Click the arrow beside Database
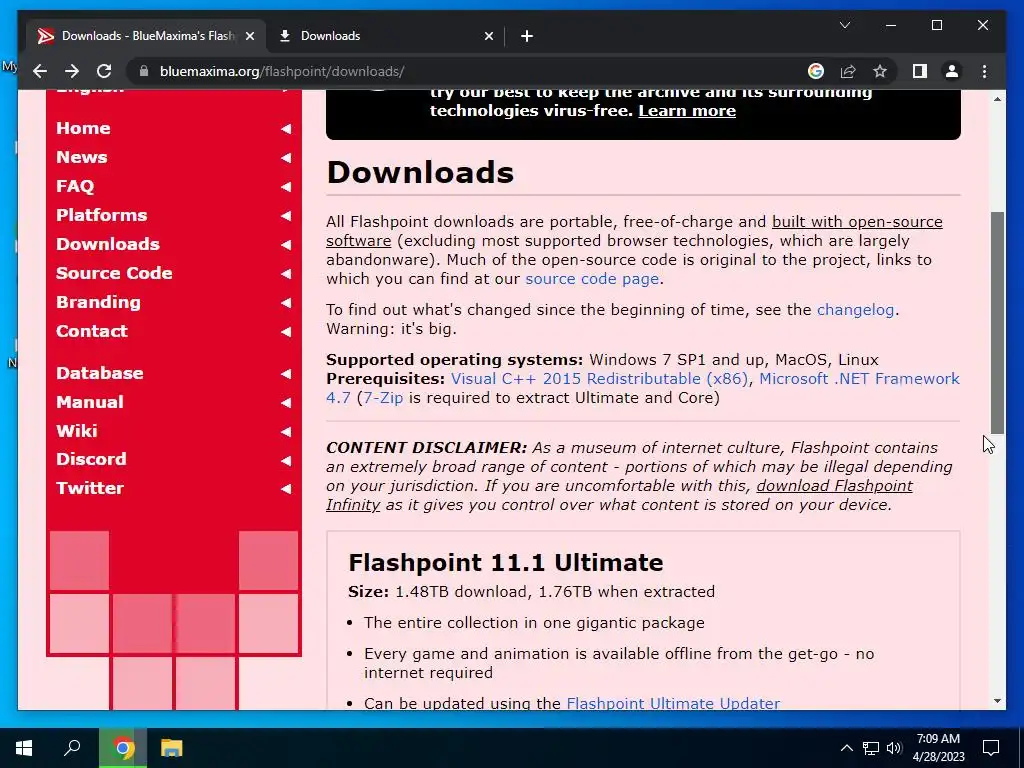 pyautogui.click(x=286, y=374)
